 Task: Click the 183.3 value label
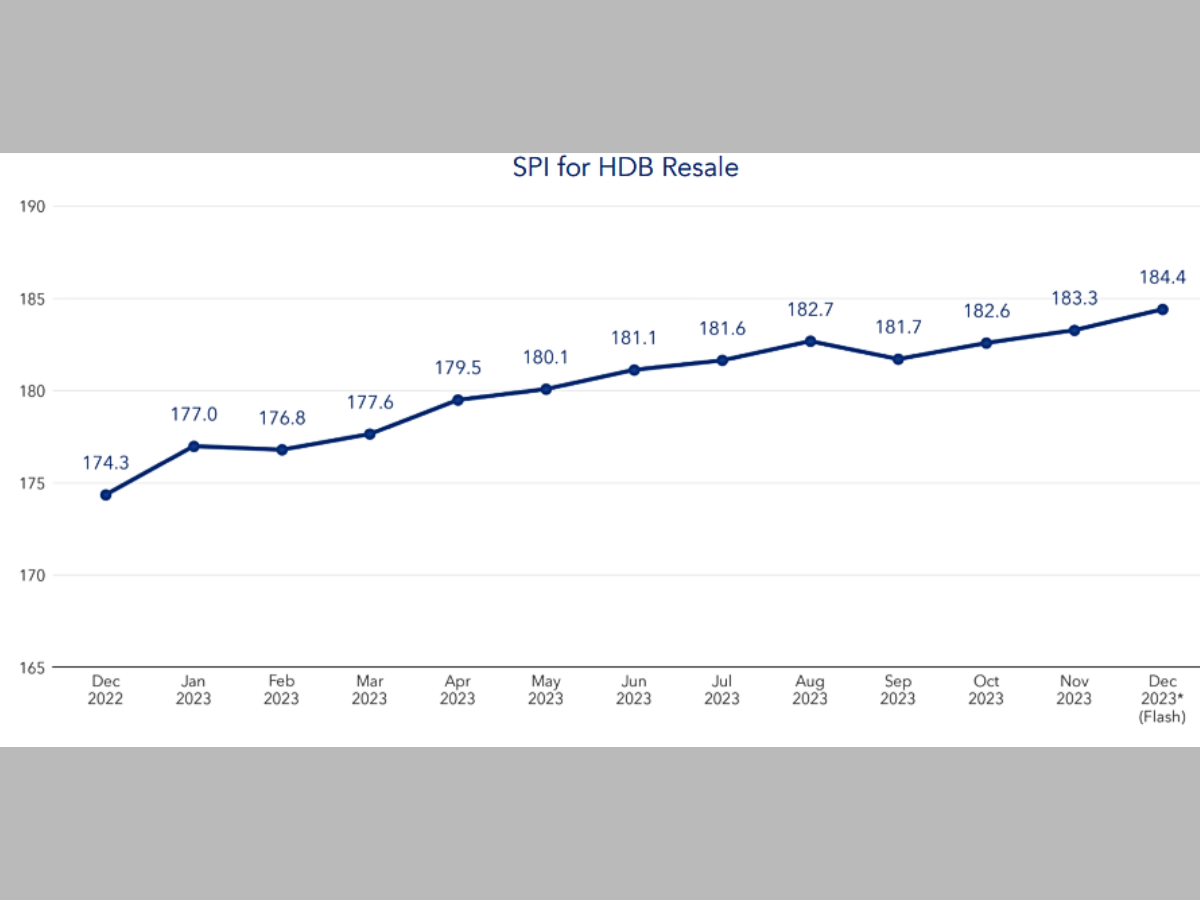click(x=1074, y=298)
